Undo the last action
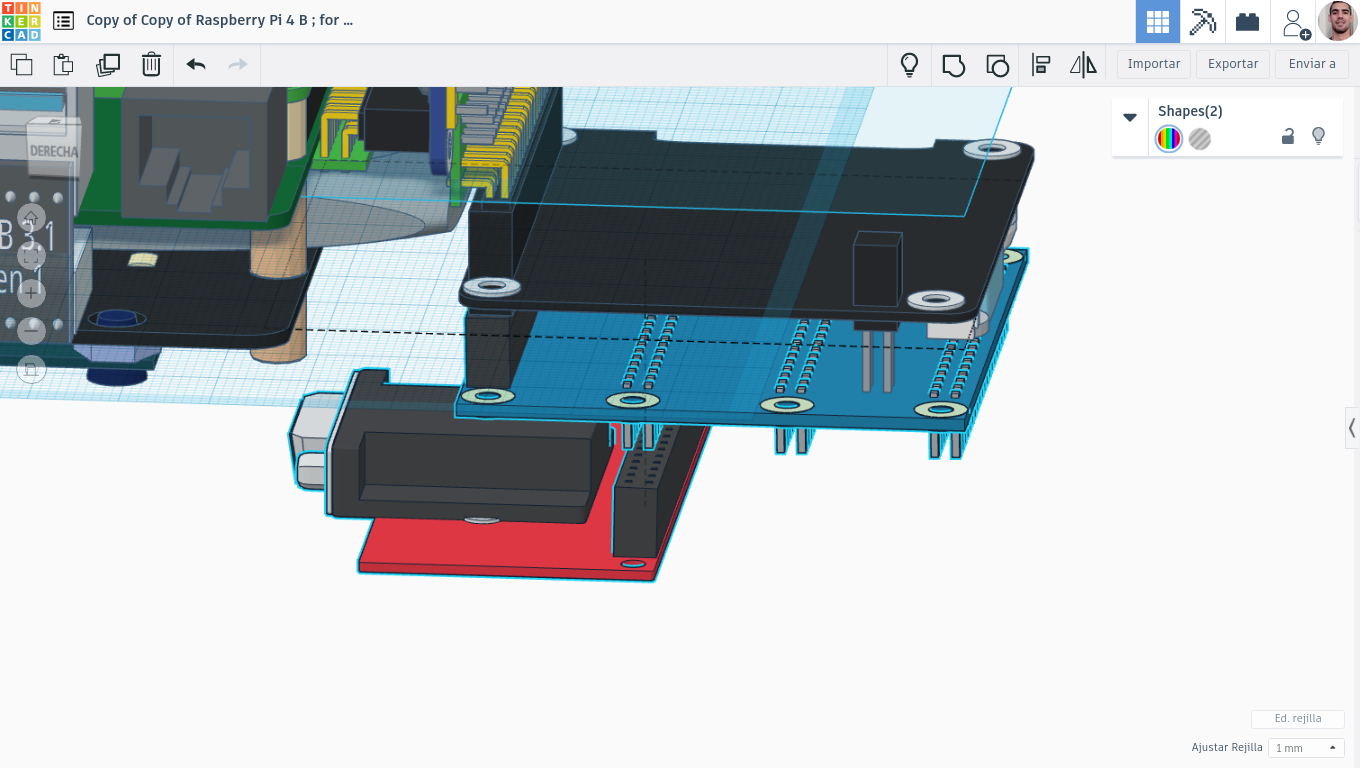 click(196, 65)
